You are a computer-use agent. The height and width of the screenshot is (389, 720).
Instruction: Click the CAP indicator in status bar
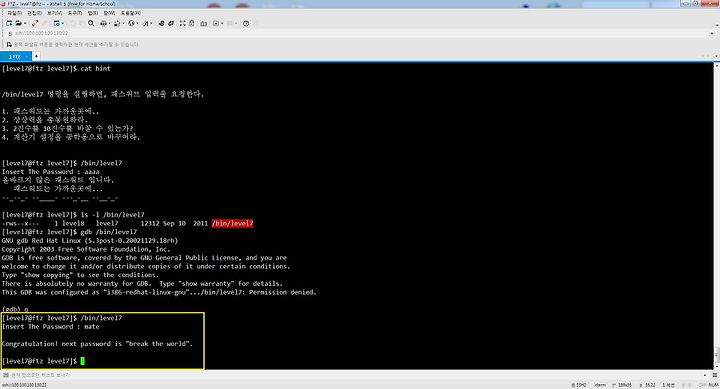coord(702,385)
